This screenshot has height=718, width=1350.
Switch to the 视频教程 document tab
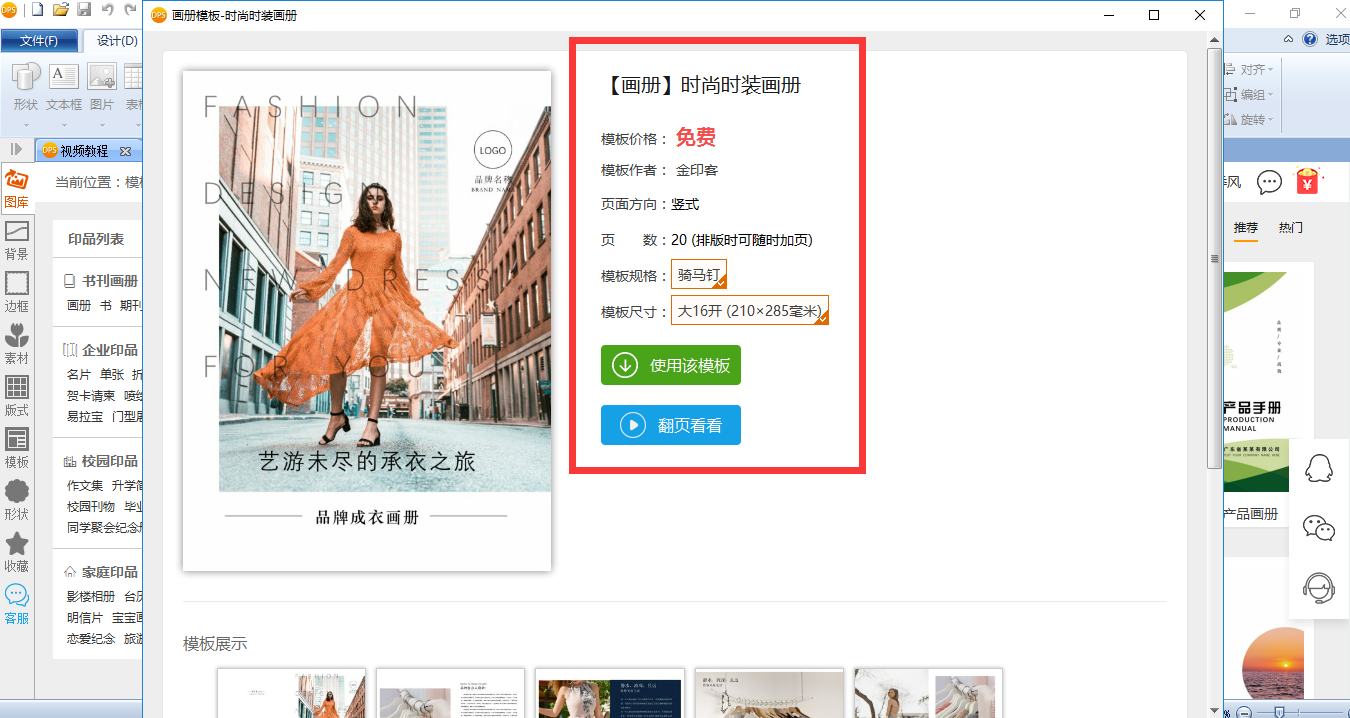point(83,151)
